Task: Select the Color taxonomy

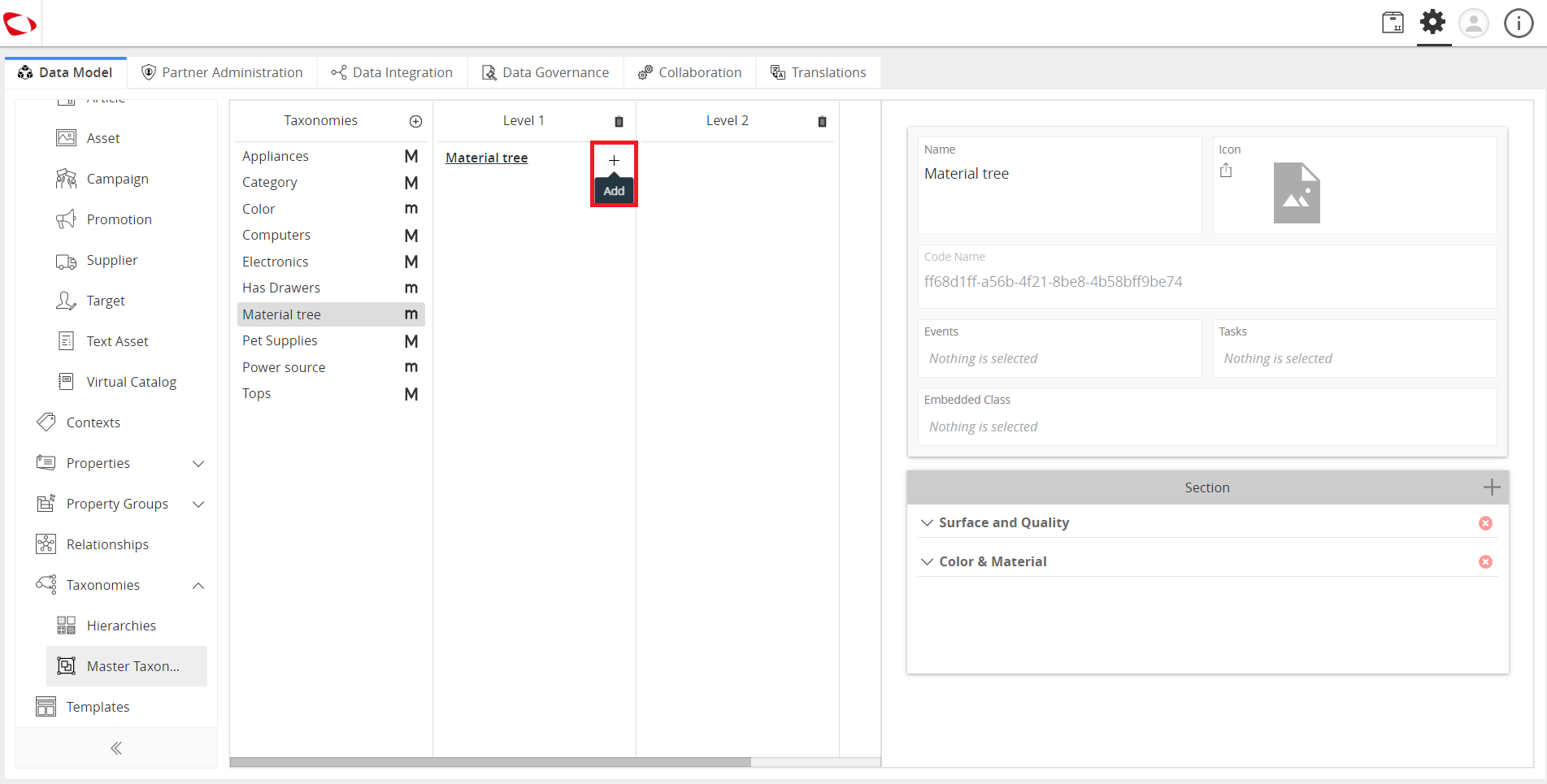Action: pos(331,209)
